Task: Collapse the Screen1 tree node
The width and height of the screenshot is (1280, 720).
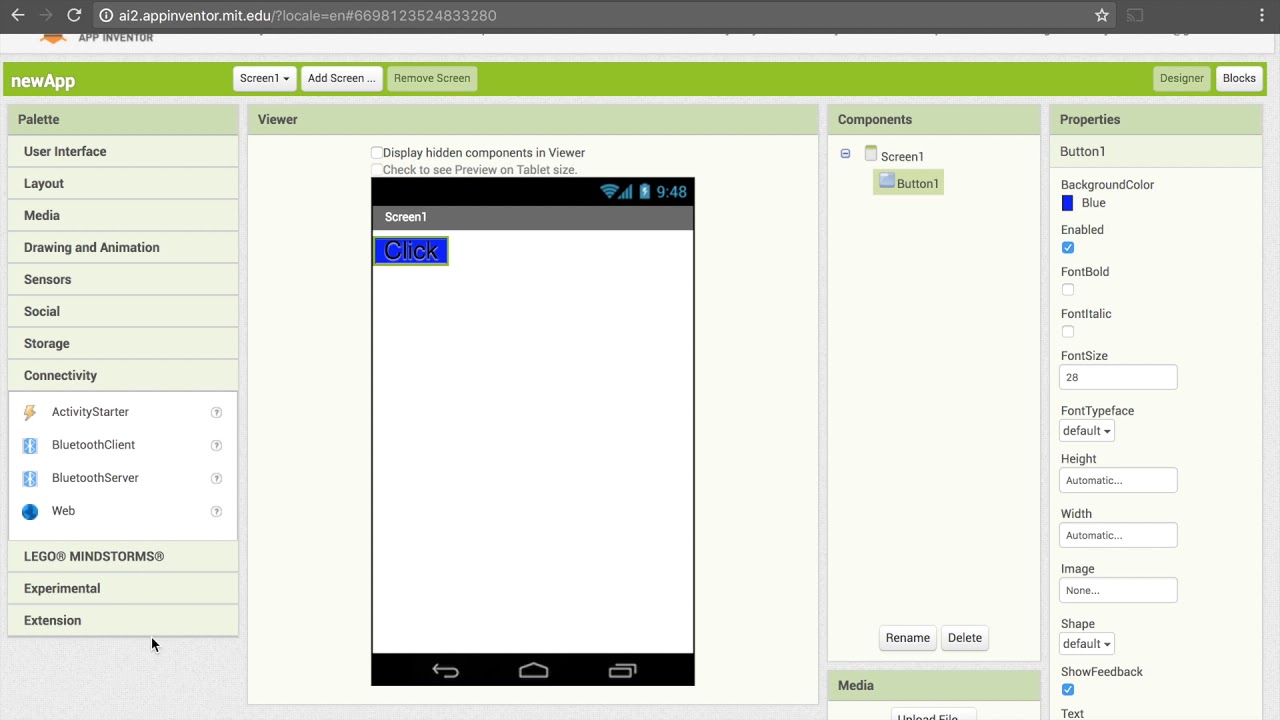Action: pyautogui.click(x=845, y=154)
